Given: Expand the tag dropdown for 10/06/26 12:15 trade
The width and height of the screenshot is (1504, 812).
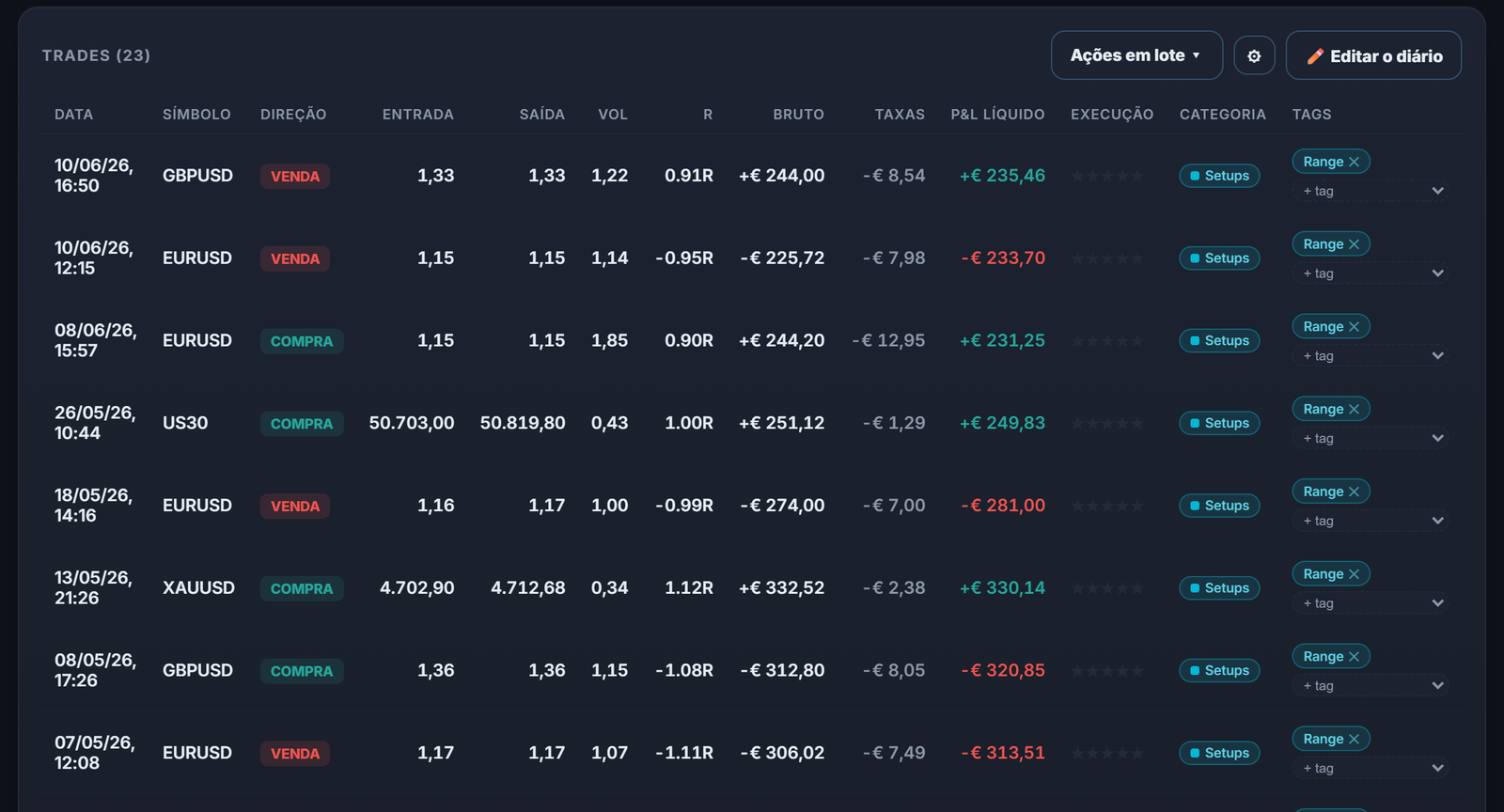Looking at the screenshot, I should tap(1371, 273).
